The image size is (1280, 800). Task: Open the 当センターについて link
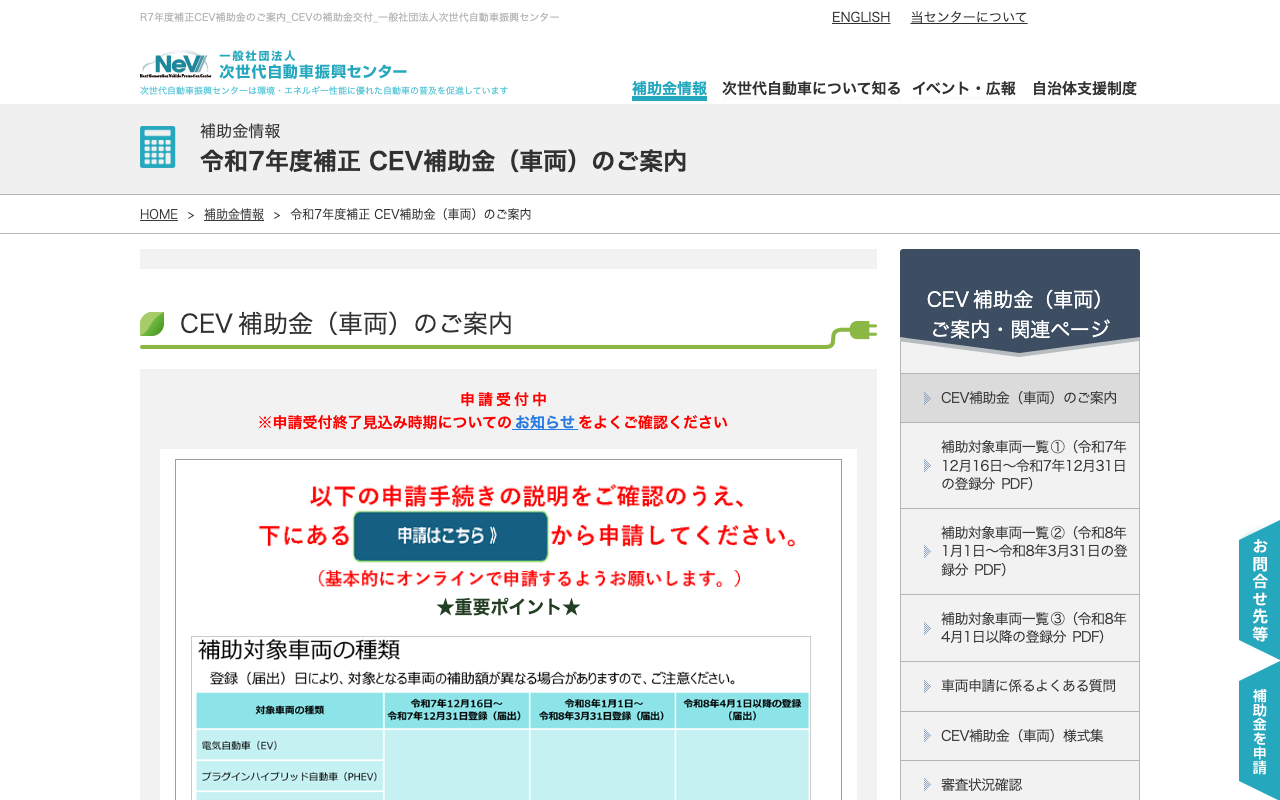coord(968,17)
